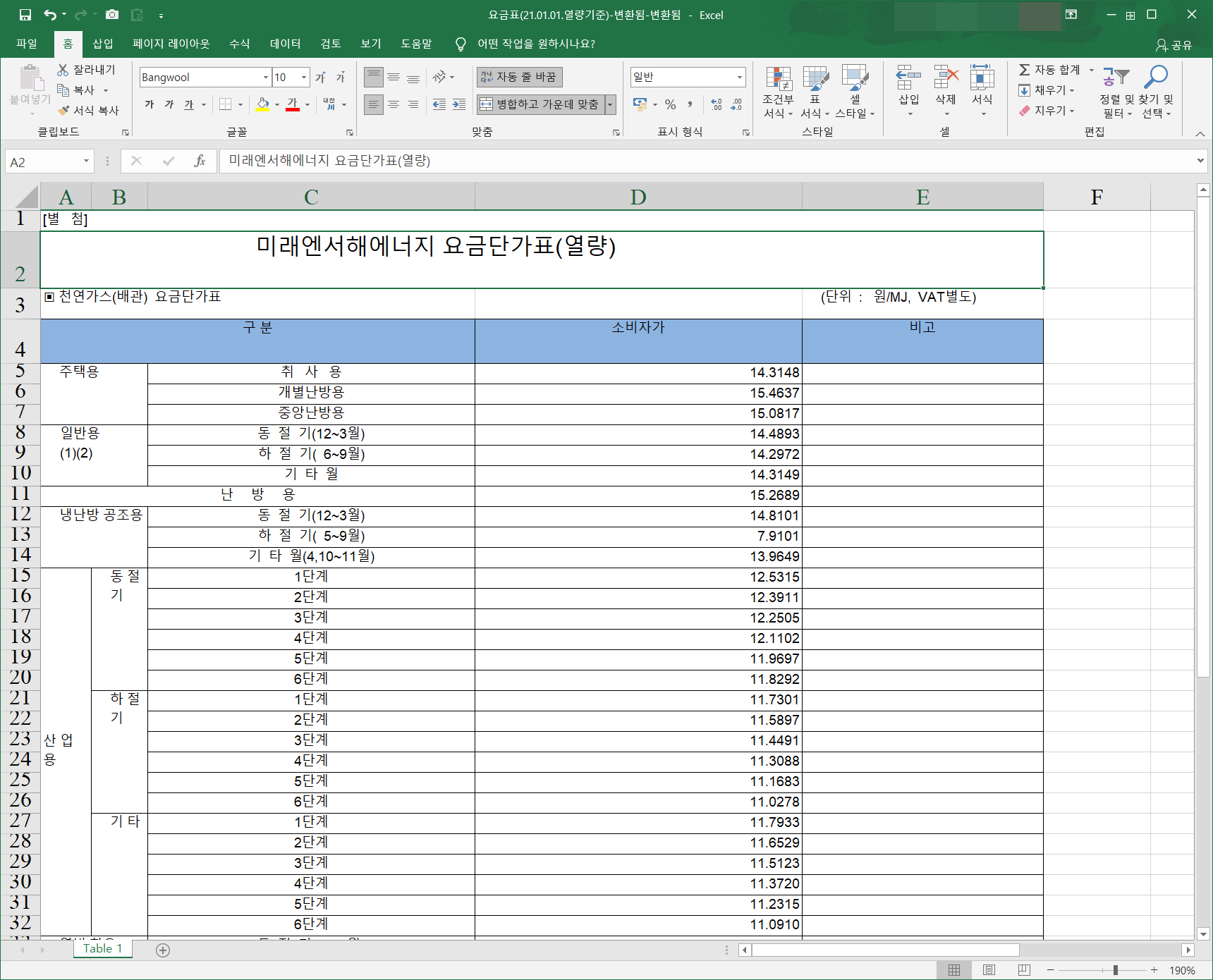Image resolution: width=1213 pixels, height=980 pixels.
Task: Apply the cell borders icon
Action: point(225,104)
